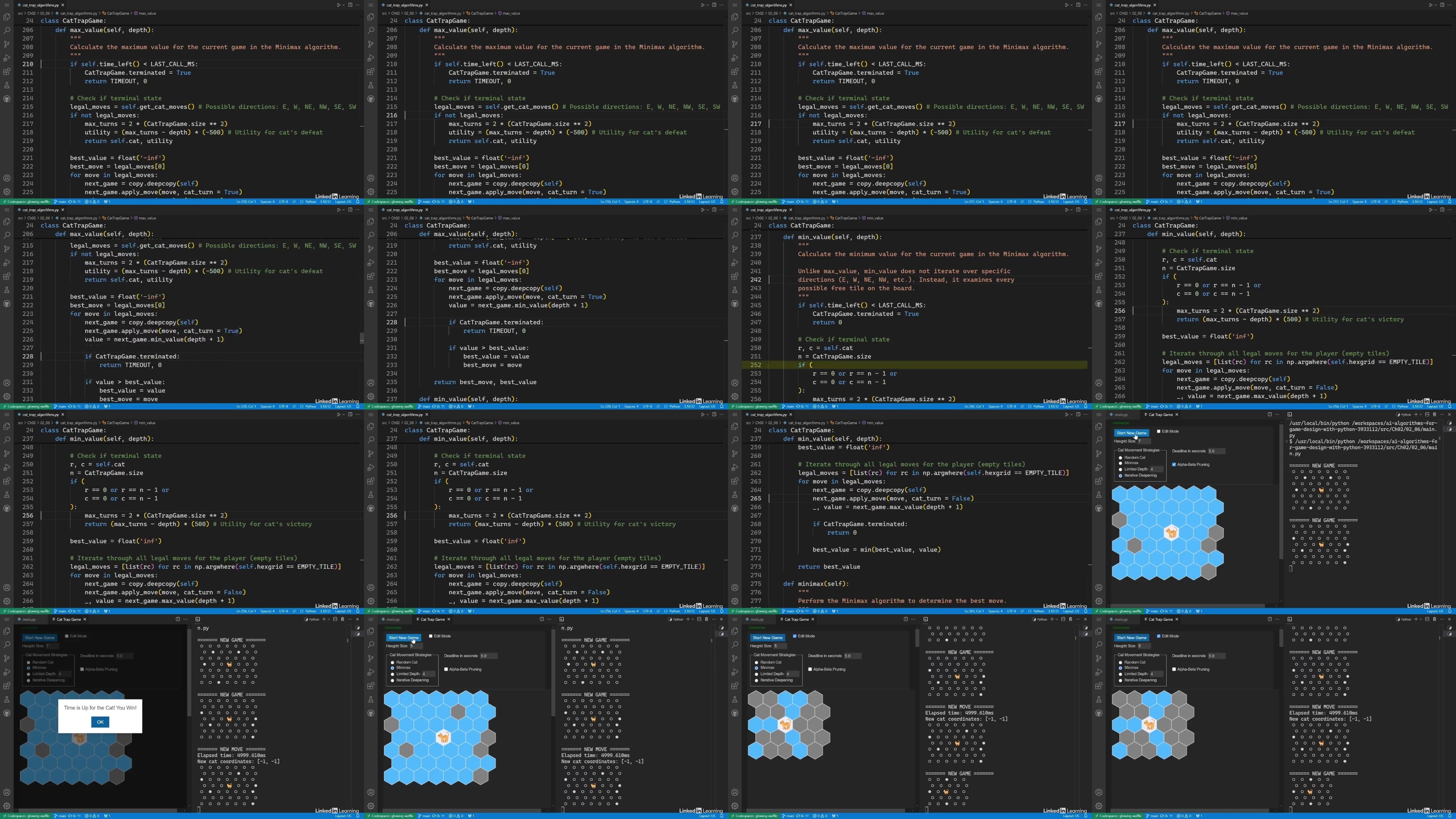Screen dimensions: 1456x819
Task: Expand terminal launch-profile chevron in Iterative Deepening window
Action: pyautogui.click(x=1421, y=415)
